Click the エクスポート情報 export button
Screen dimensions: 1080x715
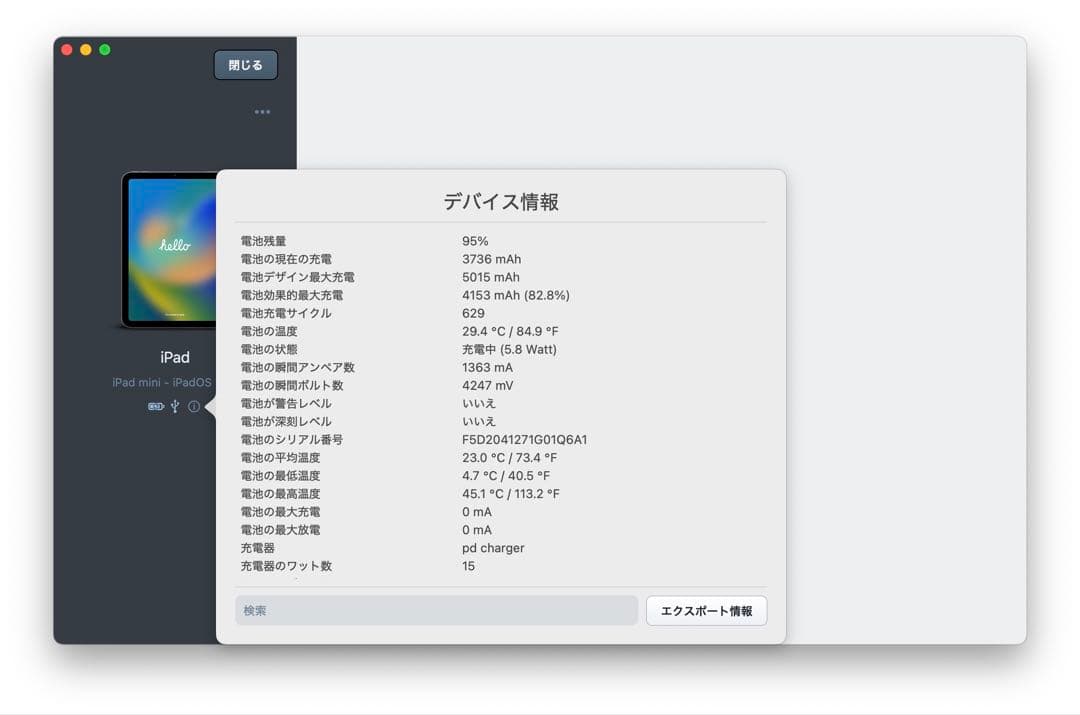707,610
